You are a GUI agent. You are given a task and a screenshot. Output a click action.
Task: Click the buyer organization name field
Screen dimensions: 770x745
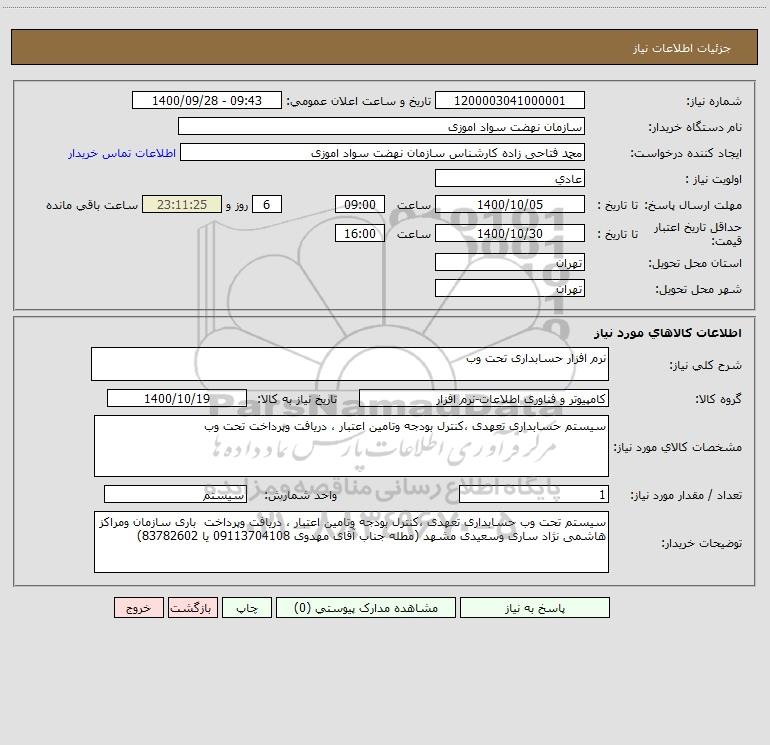pyautogui.click(x=381, y=126)
